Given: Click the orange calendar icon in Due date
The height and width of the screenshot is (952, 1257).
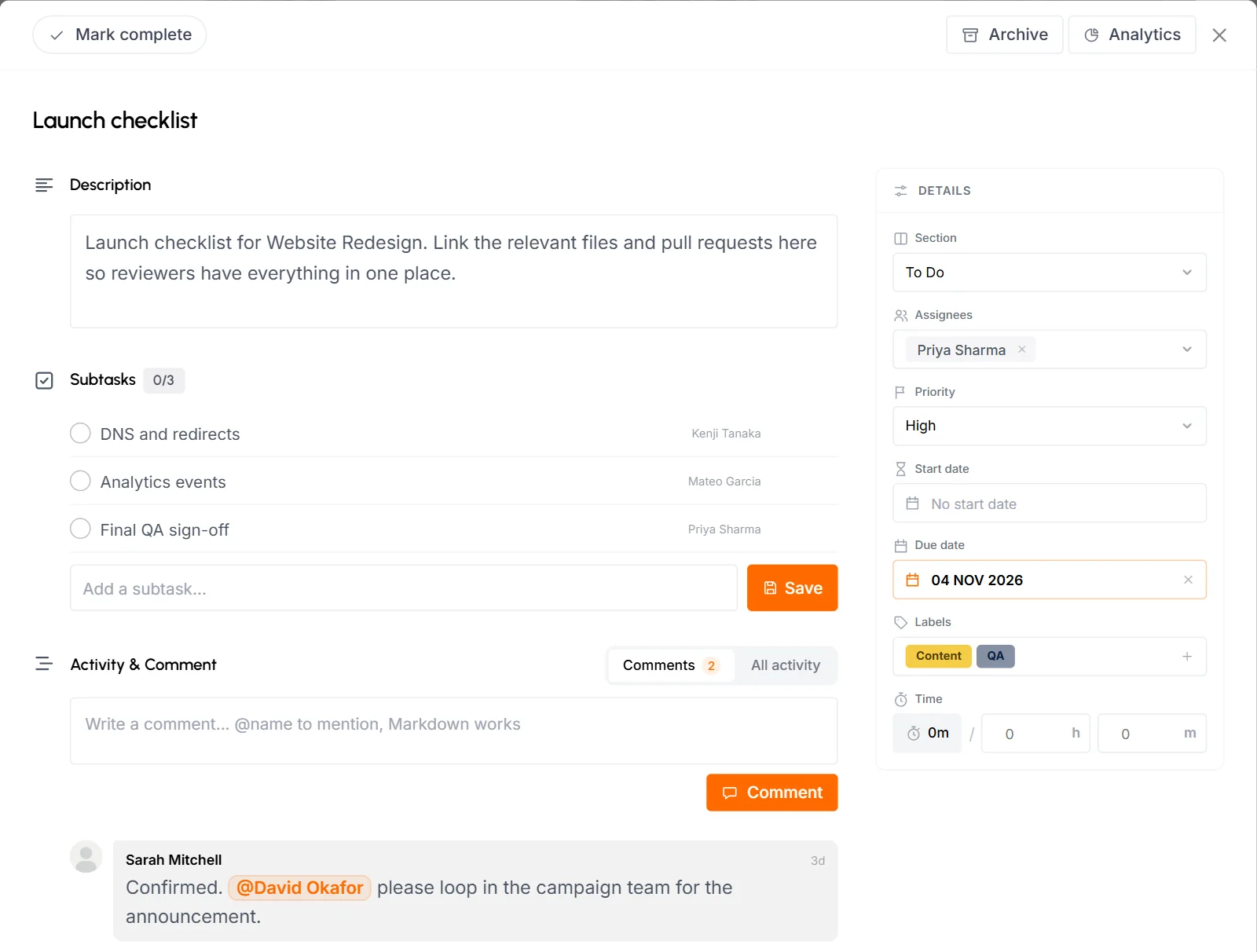Looking at the screenshot, I should point(912,580).
